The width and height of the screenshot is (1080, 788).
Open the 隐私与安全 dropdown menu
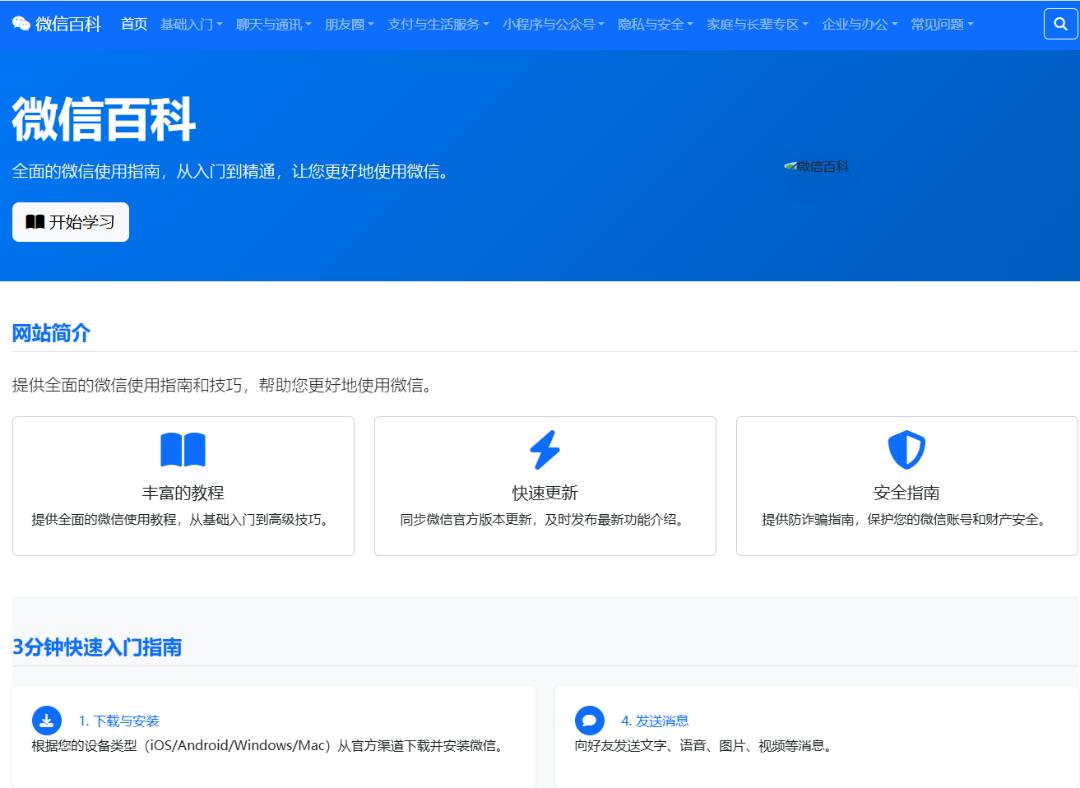(655, 24)
